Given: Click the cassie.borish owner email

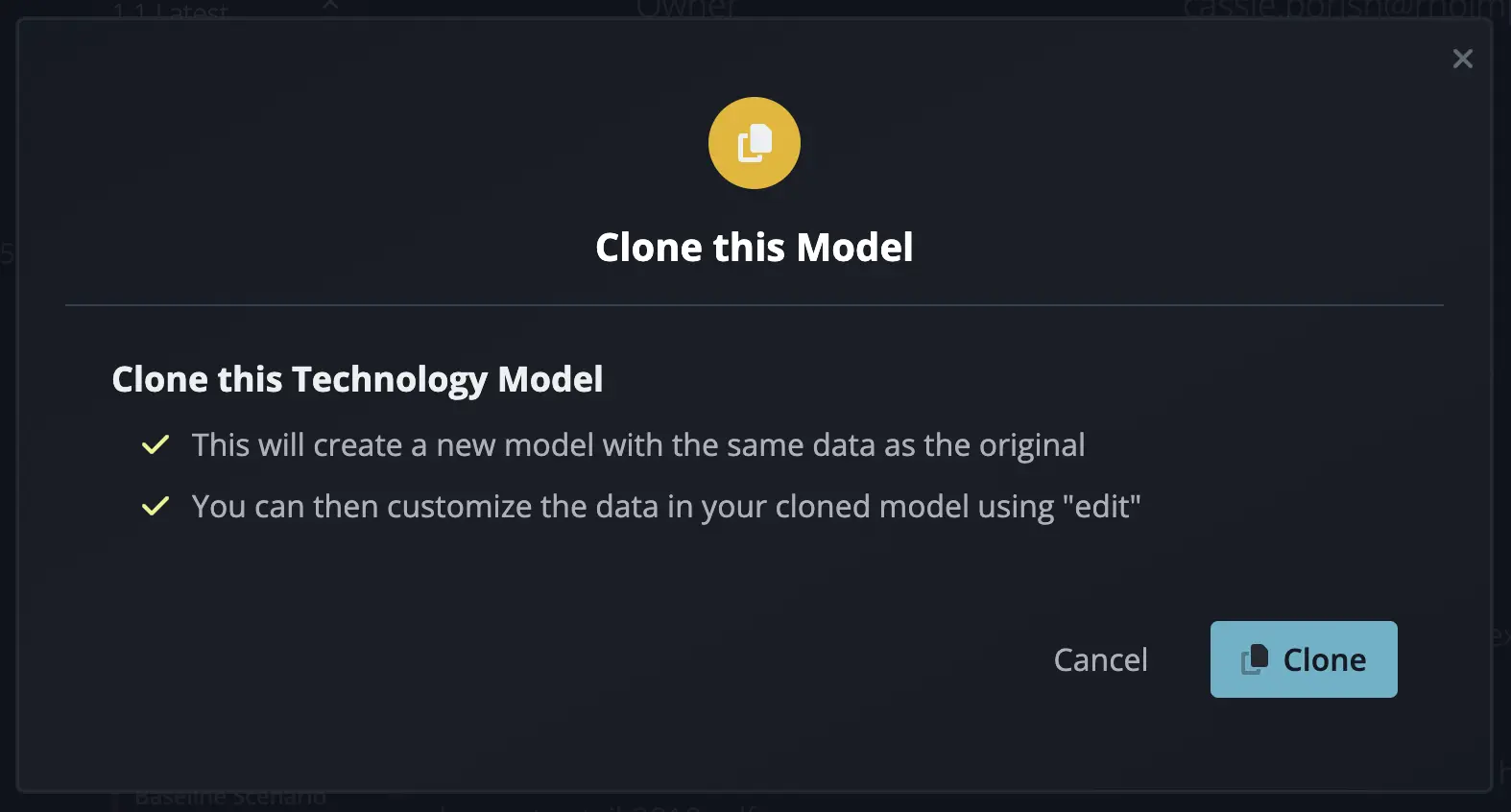Looking at the screenshot, I should pyautogui.click(x=1338, y=10).
